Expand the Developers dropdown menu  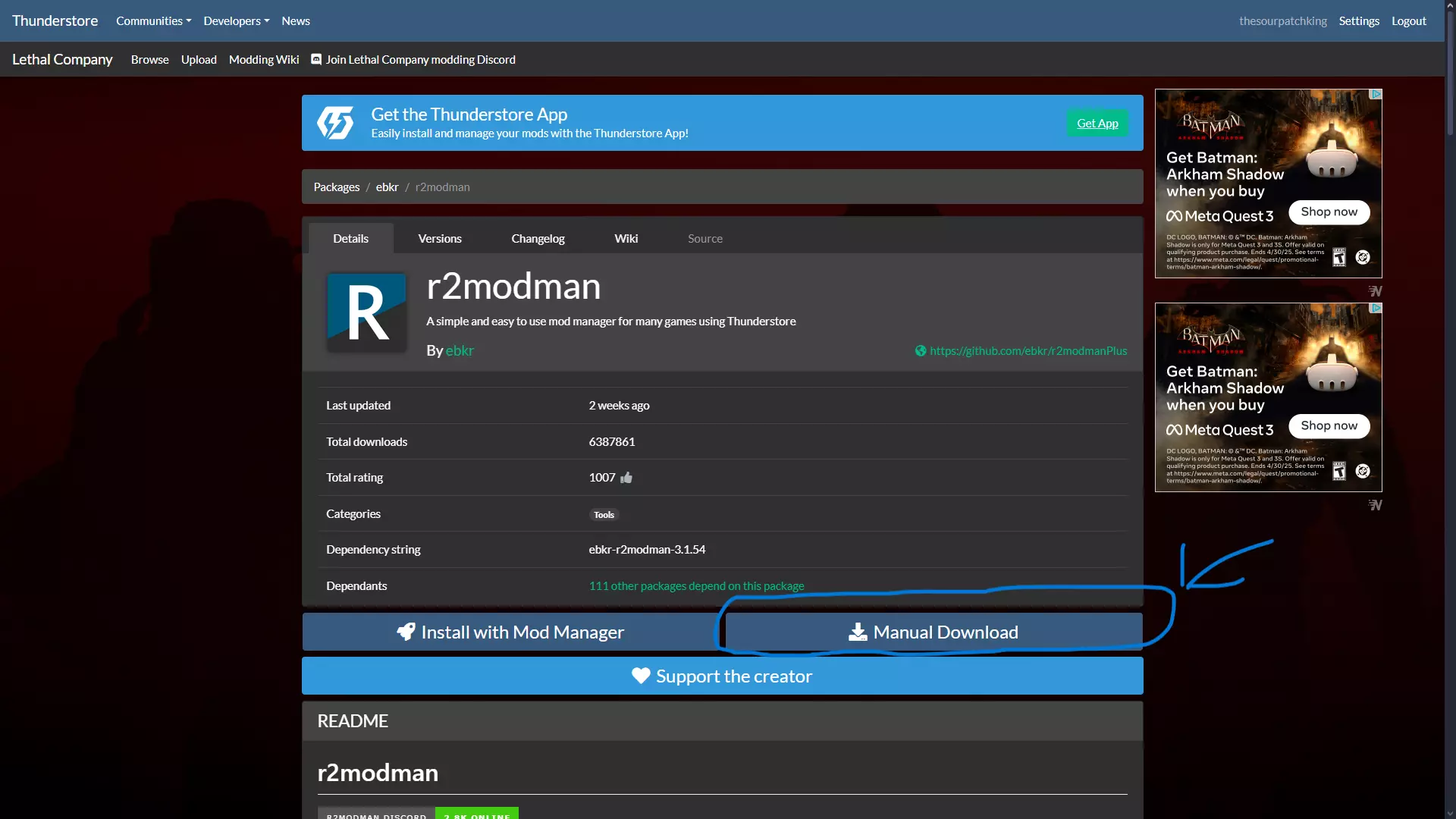pyautogui.click(x=236, y=20)
